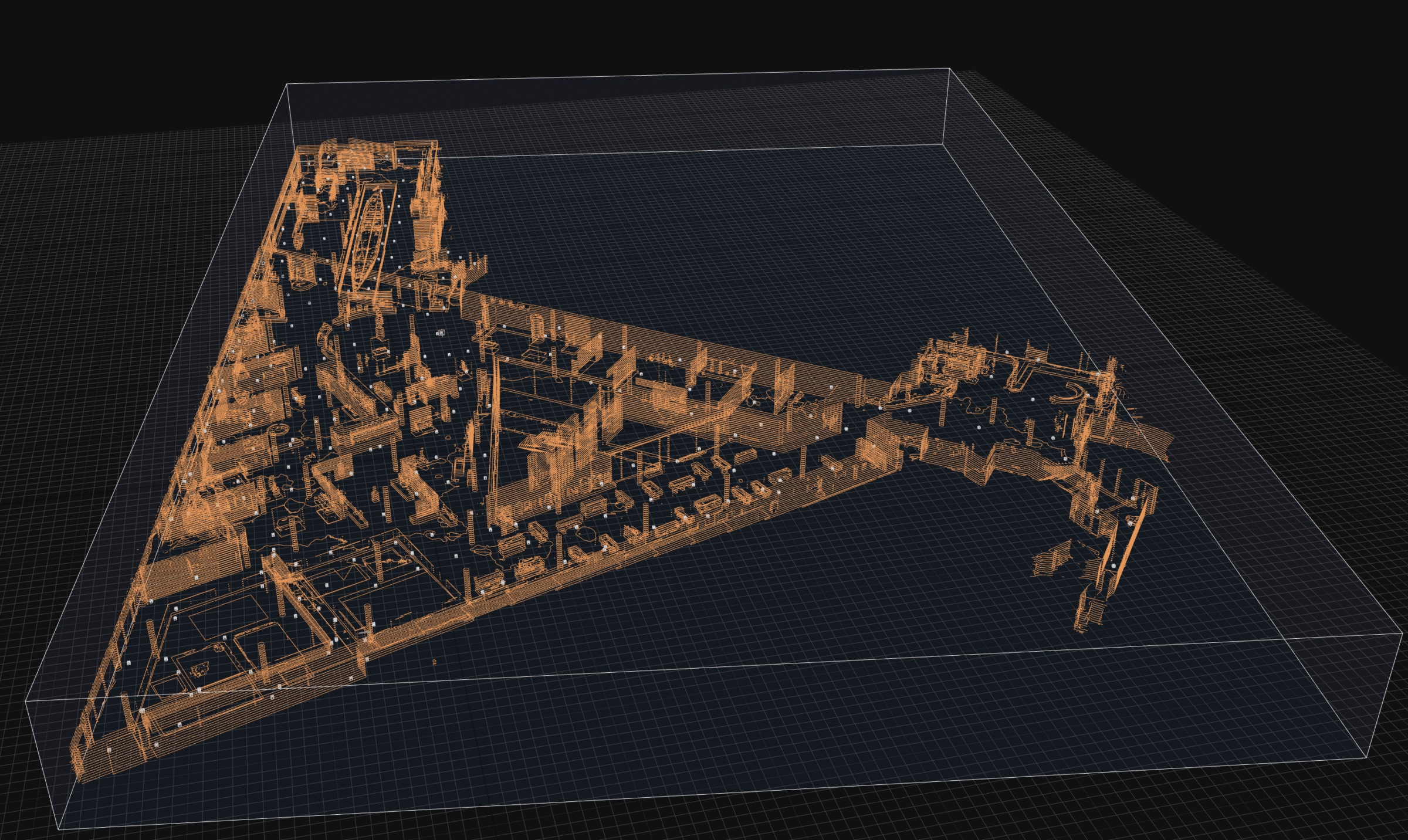Click the back-left top corner of the bounding box
Screen dimensions: 1408x840
286,84
